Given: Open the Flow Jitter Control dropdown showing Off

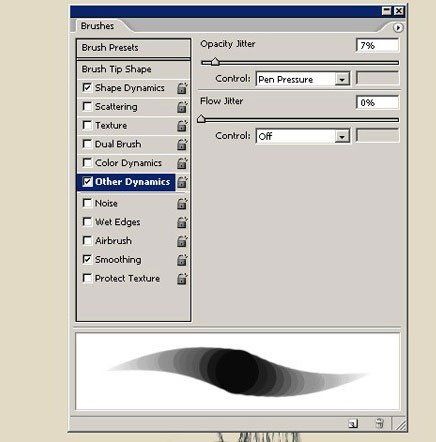Looking at the screenshot, I should pyautogui.click(x=303, y=136).
